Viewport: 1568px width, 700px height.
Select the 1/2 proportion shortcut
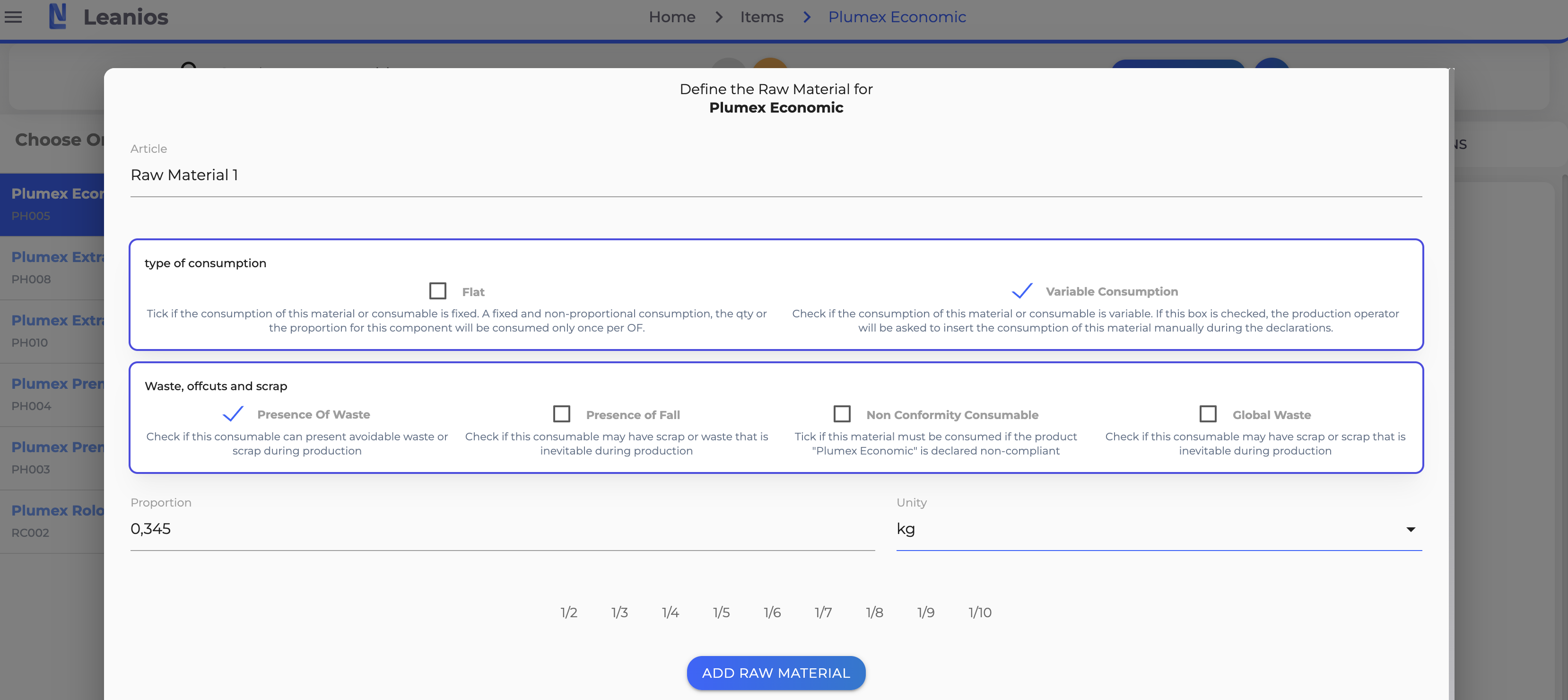pyautogui.click(x=568, y=612)
